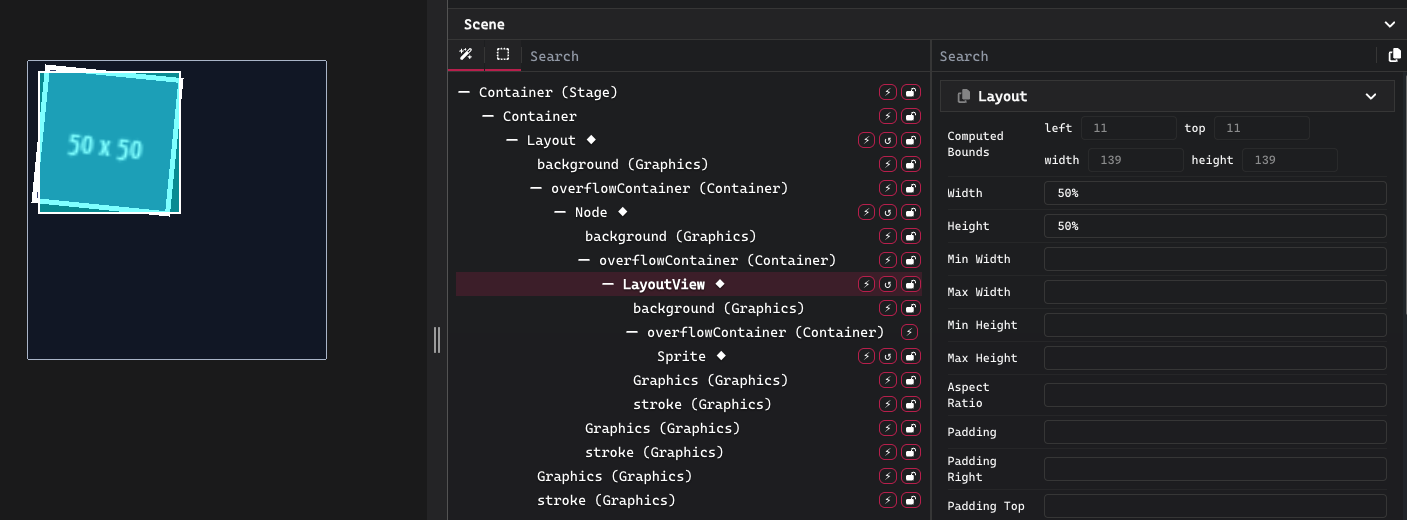This screenshot has width=1407, height=520.
Task: Select the Sprite tree item
Action: click(681, 356)
